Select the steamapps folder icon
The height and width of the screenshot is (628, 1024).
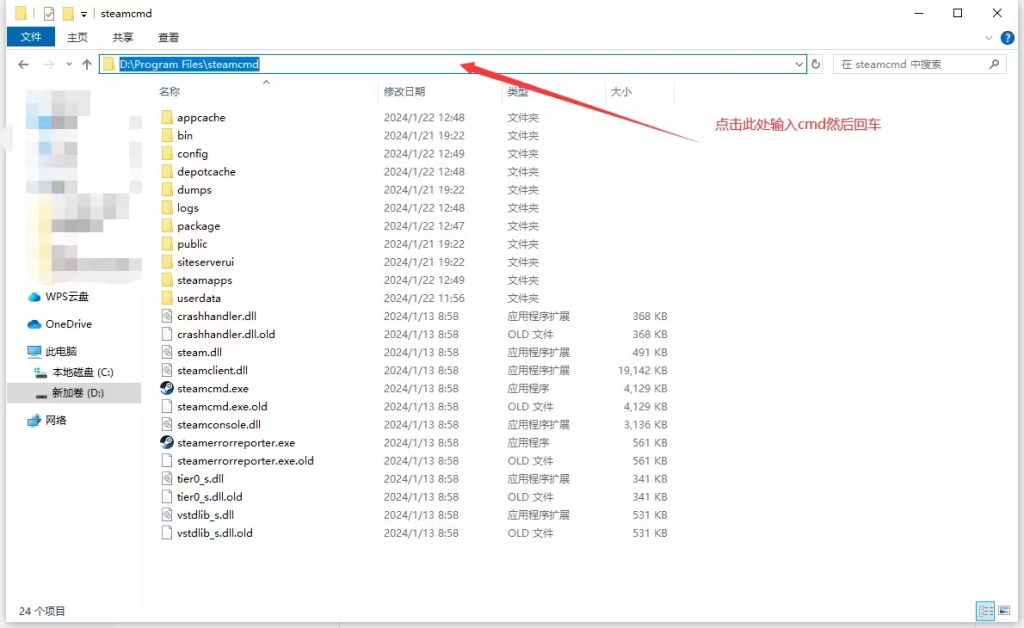tap(167, 280)
